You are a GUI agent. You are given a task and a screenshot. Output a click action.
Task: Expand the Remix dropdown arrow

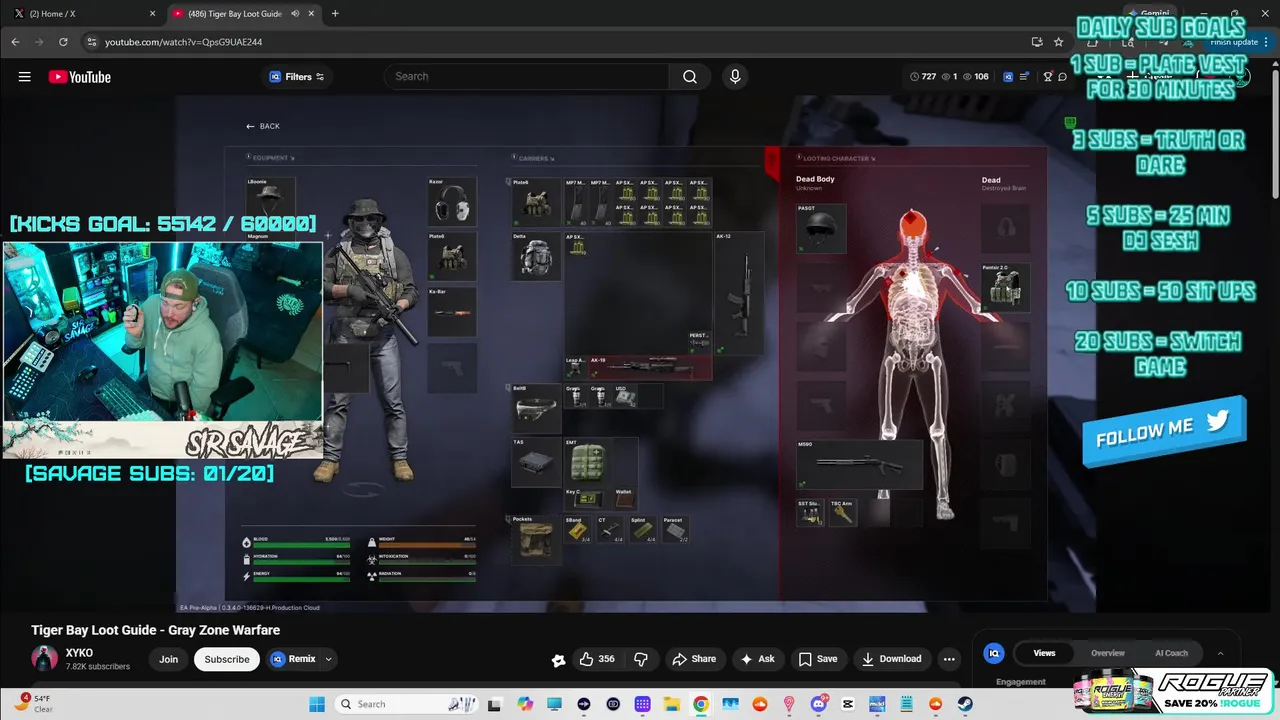coord(328,659)
